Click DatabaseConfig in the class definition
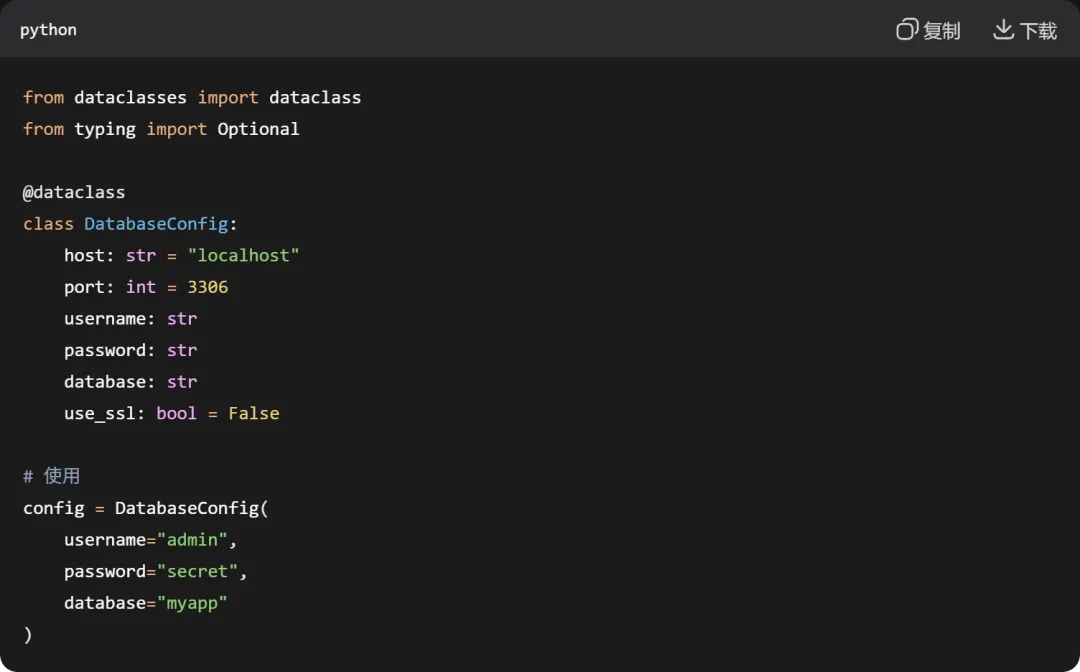This screenshot has height=672, width=1080. pos(156,224)
